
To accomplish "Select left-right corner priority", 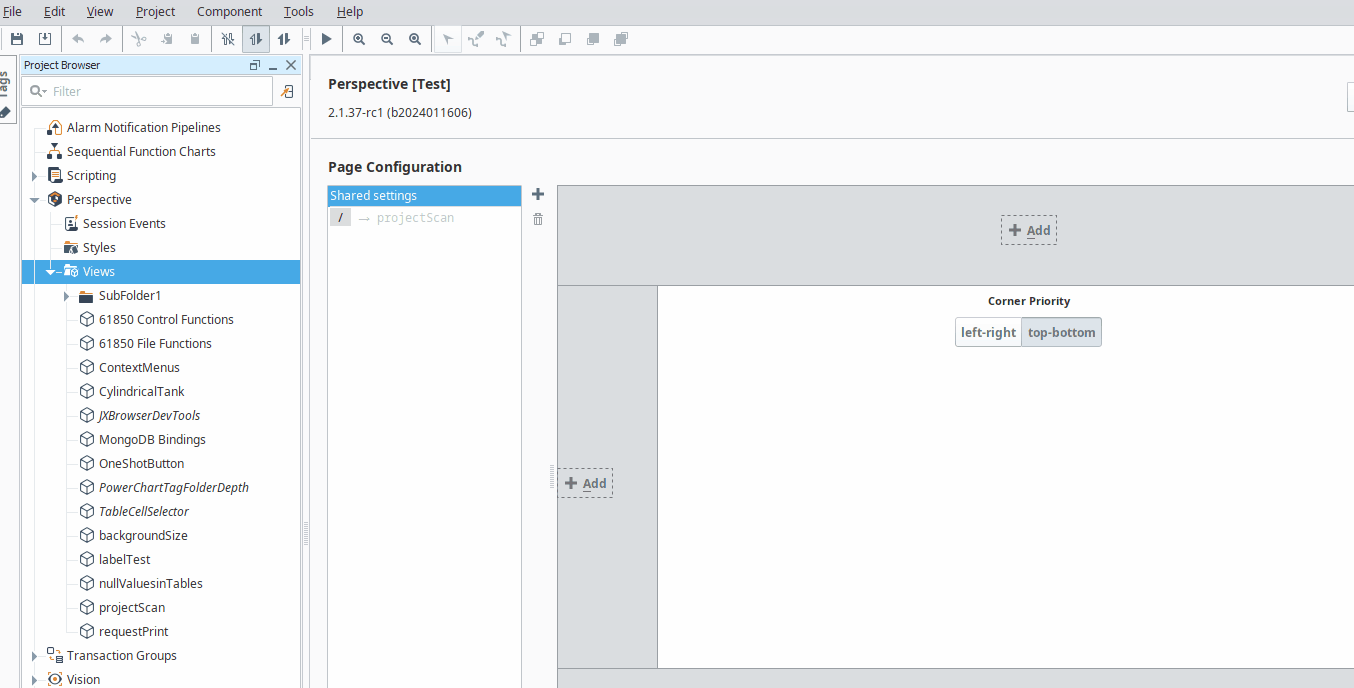I will pos(988,332).
